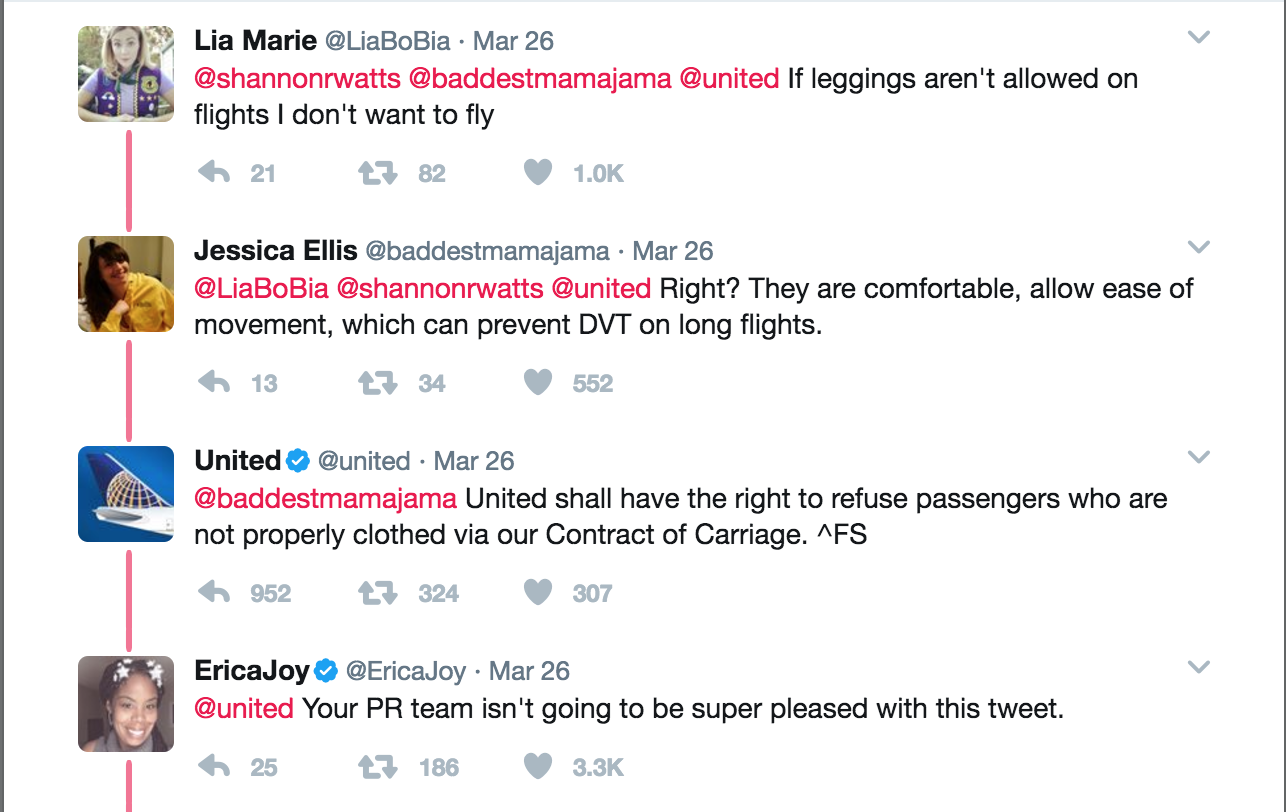Like United's tweet with the heart icon
1286x812 pixels.
(538, 593)
